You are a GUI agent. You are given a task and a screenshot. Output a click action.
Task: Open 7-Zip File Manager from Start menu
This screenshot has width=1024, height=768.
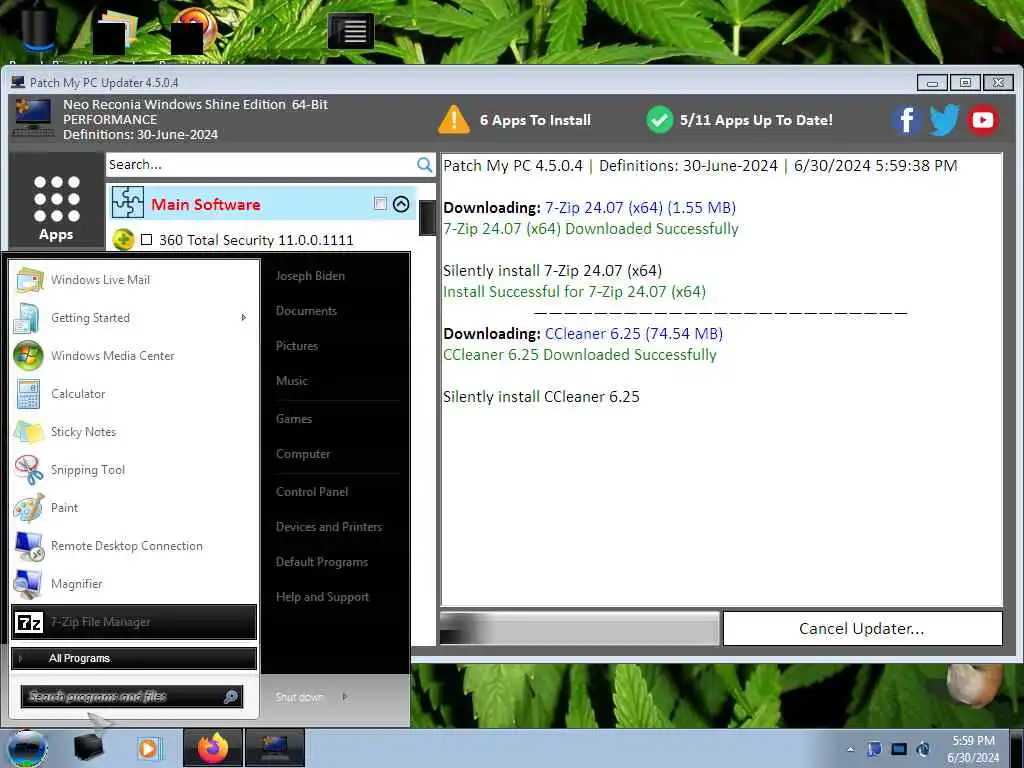point(134,622)
